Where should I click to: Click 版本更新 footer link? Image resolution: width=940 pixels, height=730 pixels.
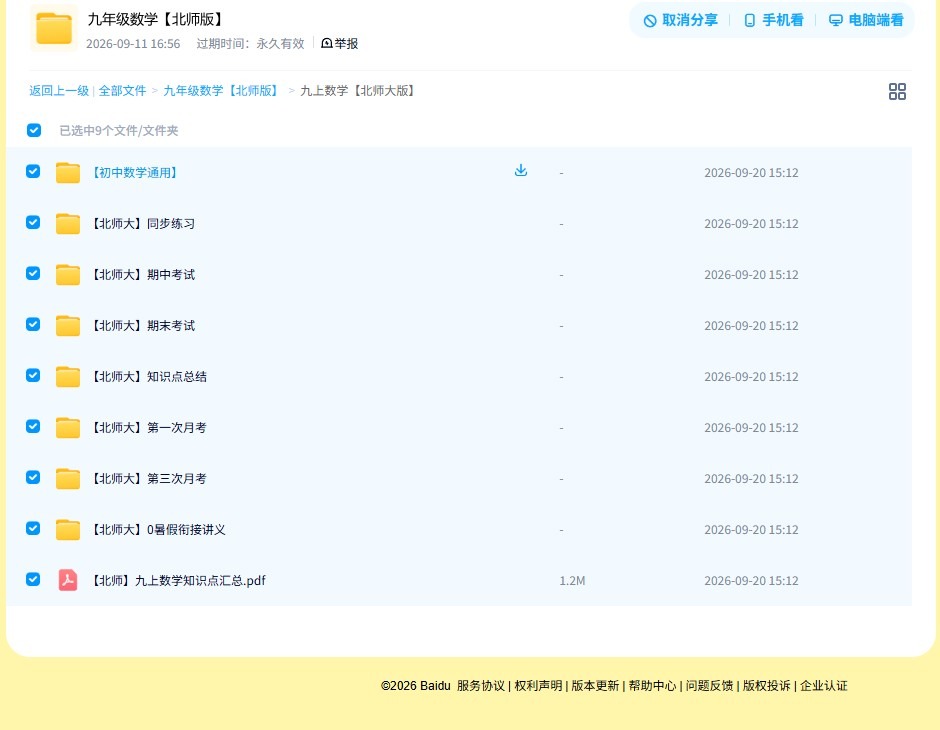pos(595,686)
